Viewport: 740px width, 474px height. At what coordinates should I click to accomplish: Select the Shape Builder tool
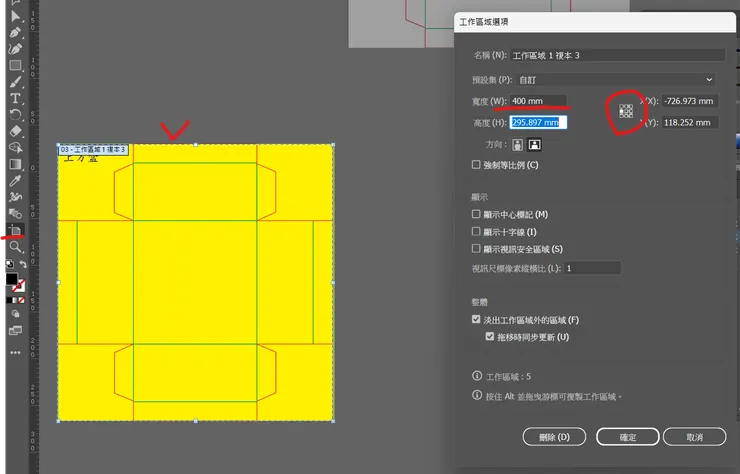15,148
